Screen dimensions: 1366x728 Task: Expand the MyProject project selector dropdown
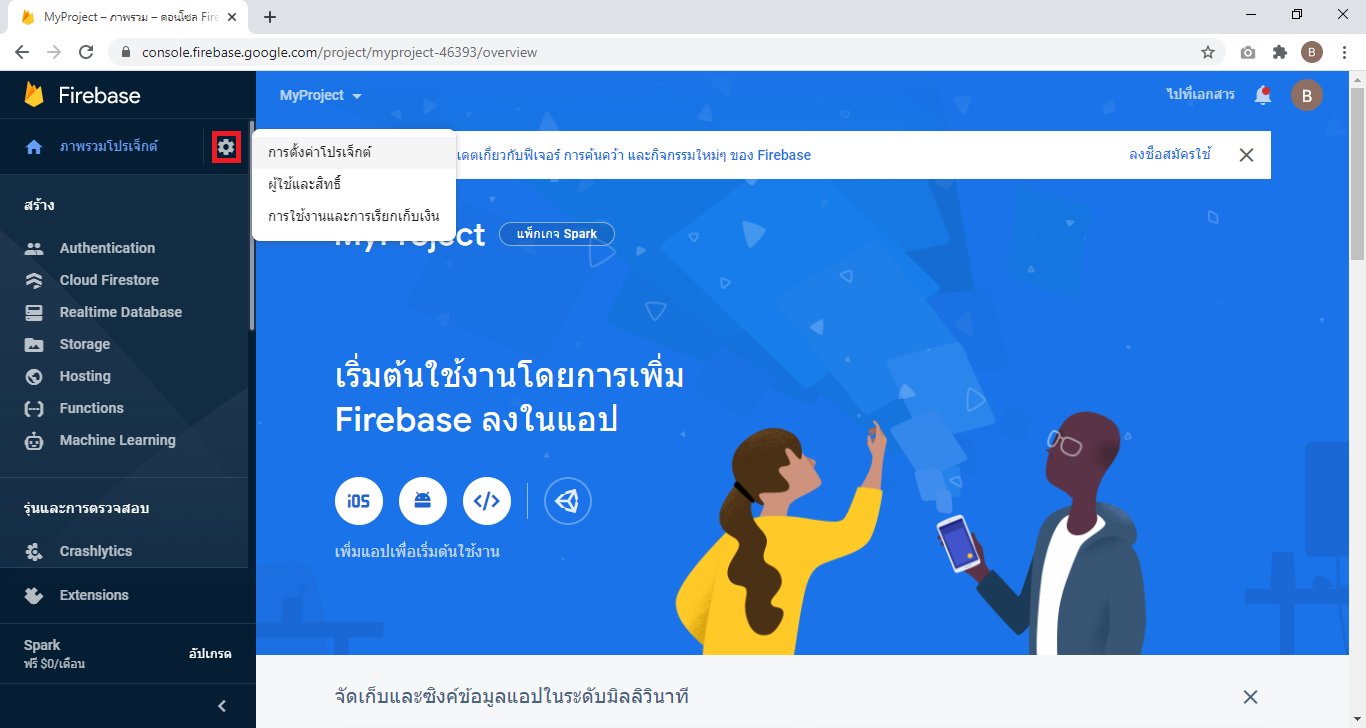click(320, 95)
